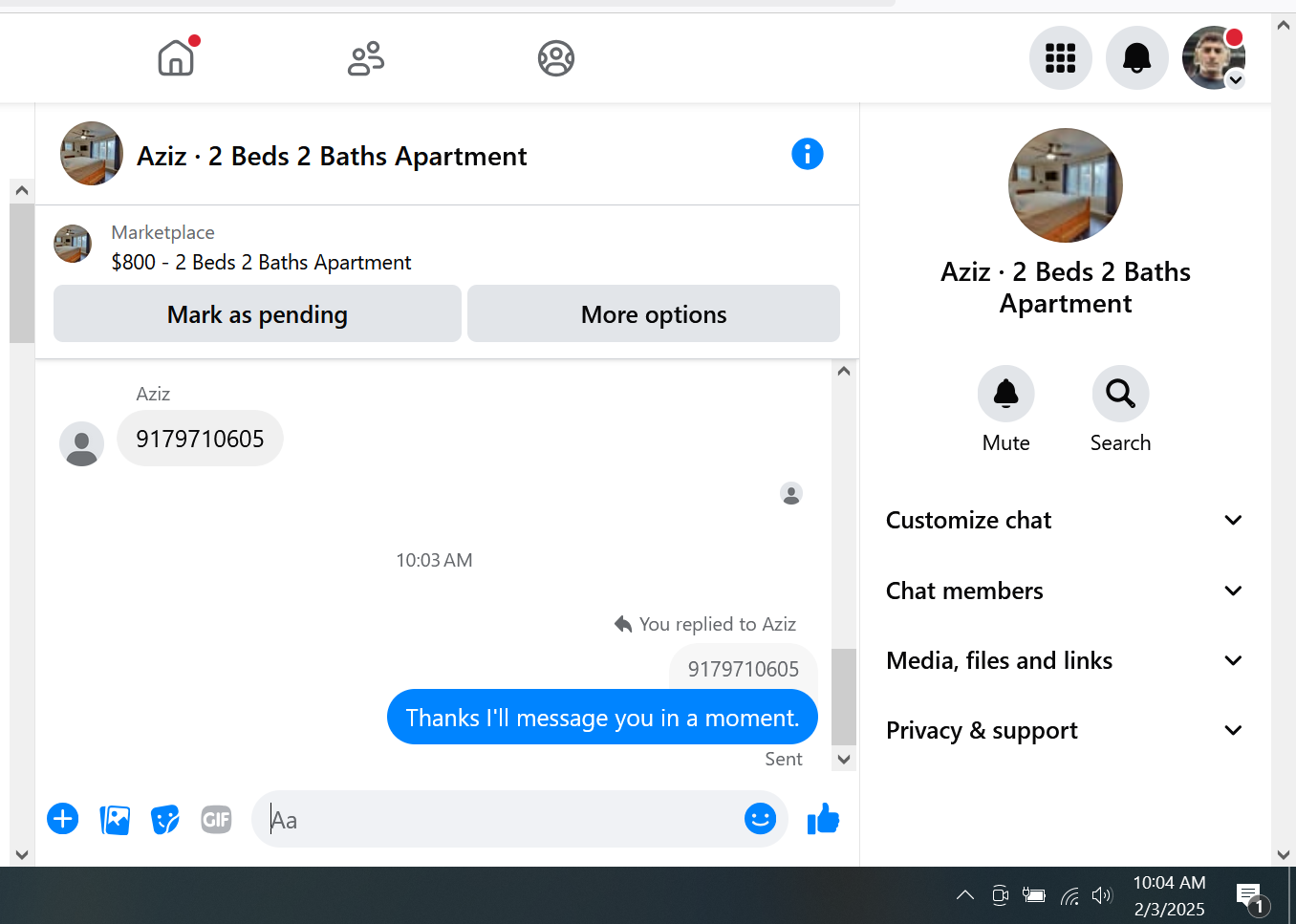Click the left panel scrollbar down arrow

tap(22, 855)
